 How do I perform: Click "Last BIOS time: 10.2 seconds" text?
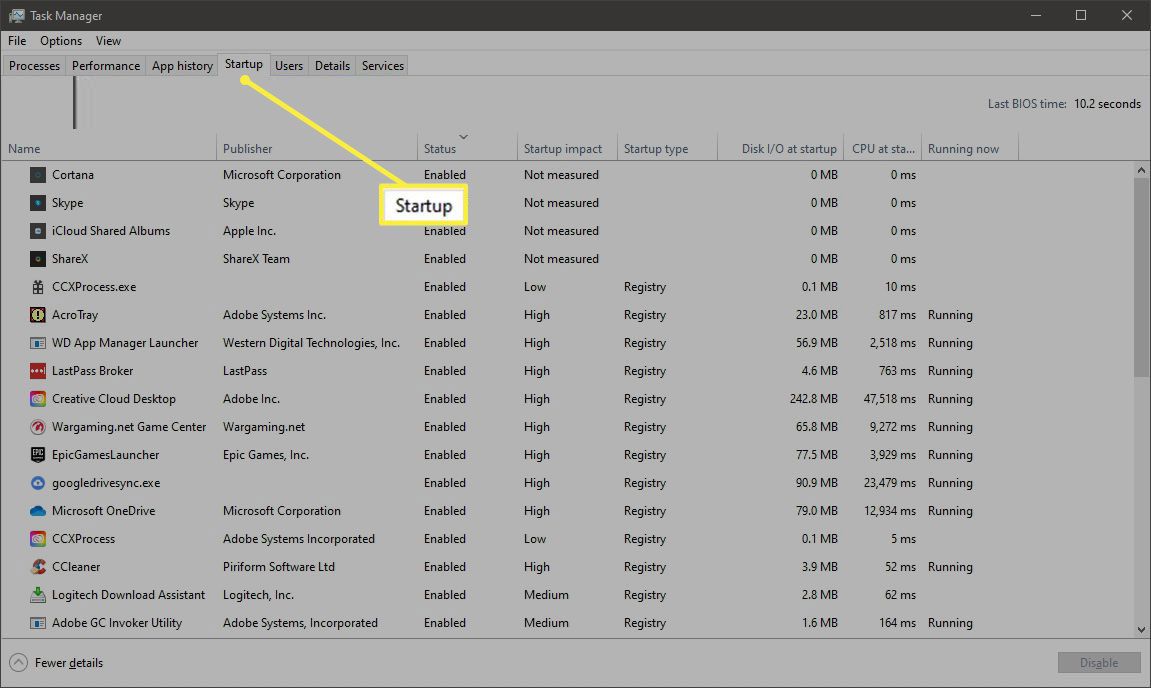1064,104
